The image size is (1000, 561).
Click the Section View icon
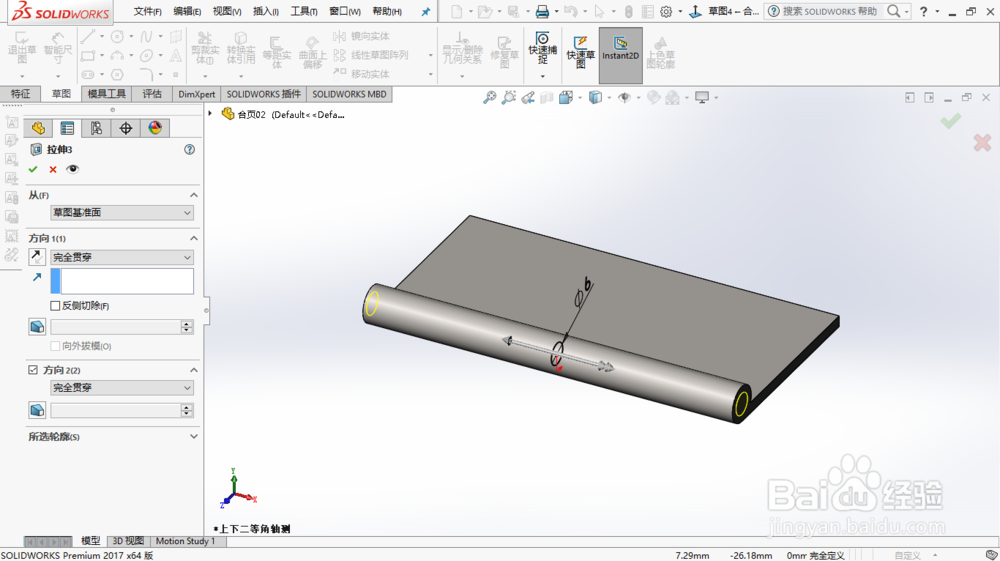coord(547,98)
